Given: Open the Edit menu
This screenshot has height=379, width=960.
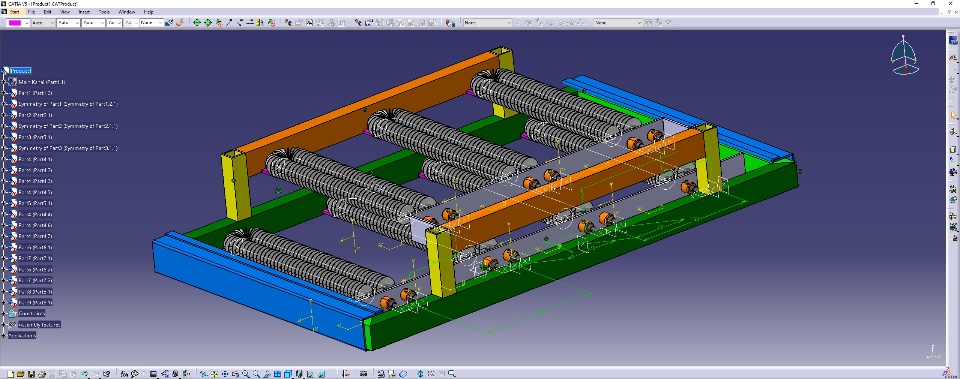Looking at the screenshot, I should [48, 12].
